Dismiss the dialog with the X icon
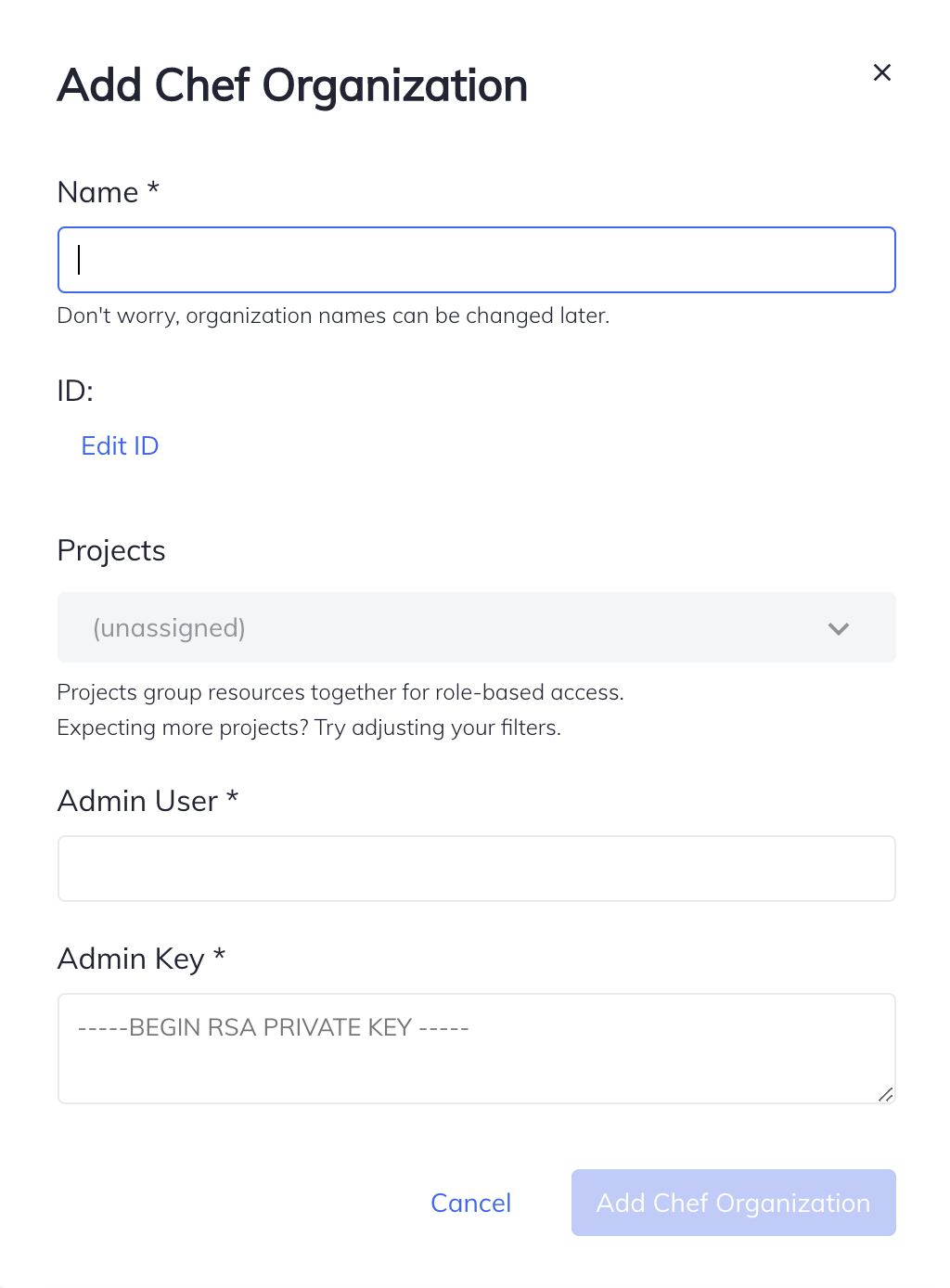The width and height of the screenshot is (950, 1288). (x=881, y=72)
